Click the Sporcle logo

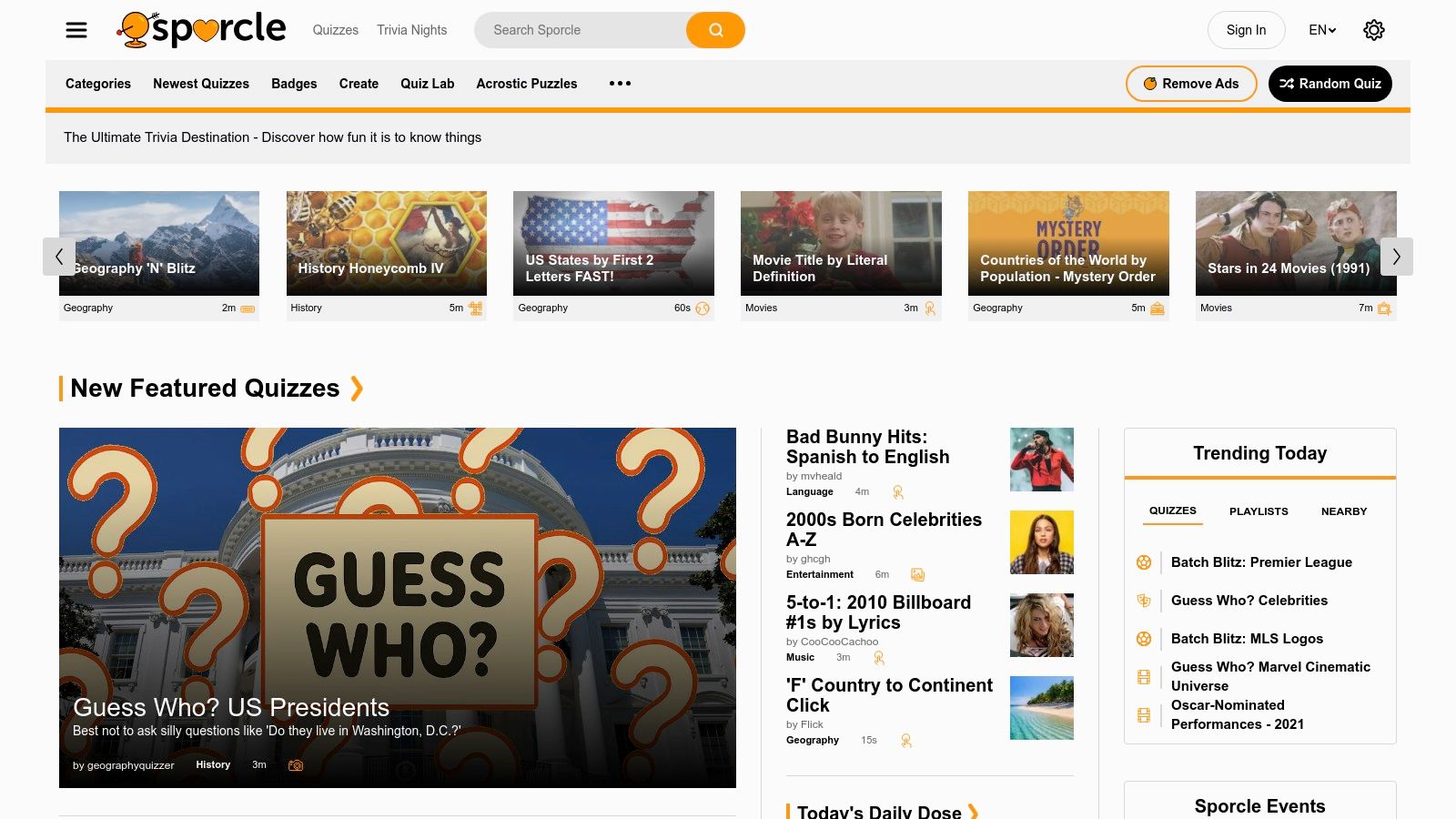click(202, 29)
